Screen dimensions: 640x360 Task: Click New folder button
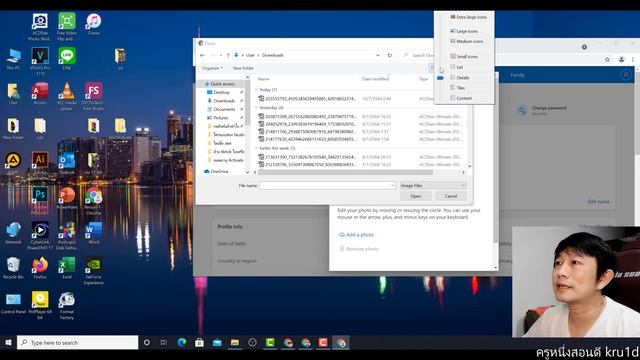tap(243, 68)
